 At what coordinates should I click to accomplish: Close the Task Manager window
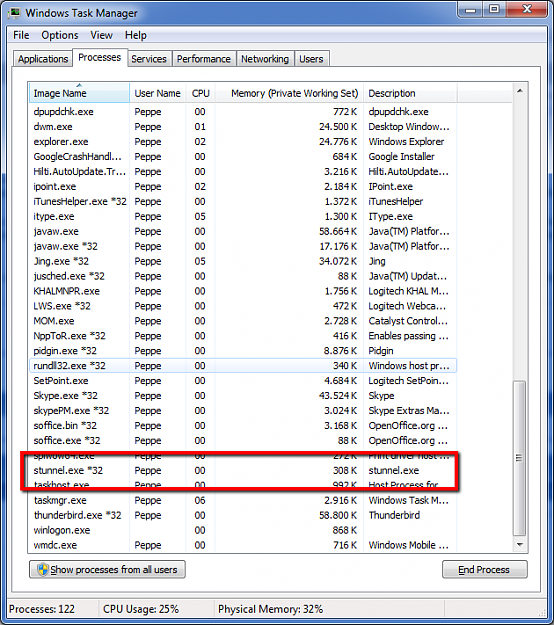pyautogui.click(x=527, y=10)
